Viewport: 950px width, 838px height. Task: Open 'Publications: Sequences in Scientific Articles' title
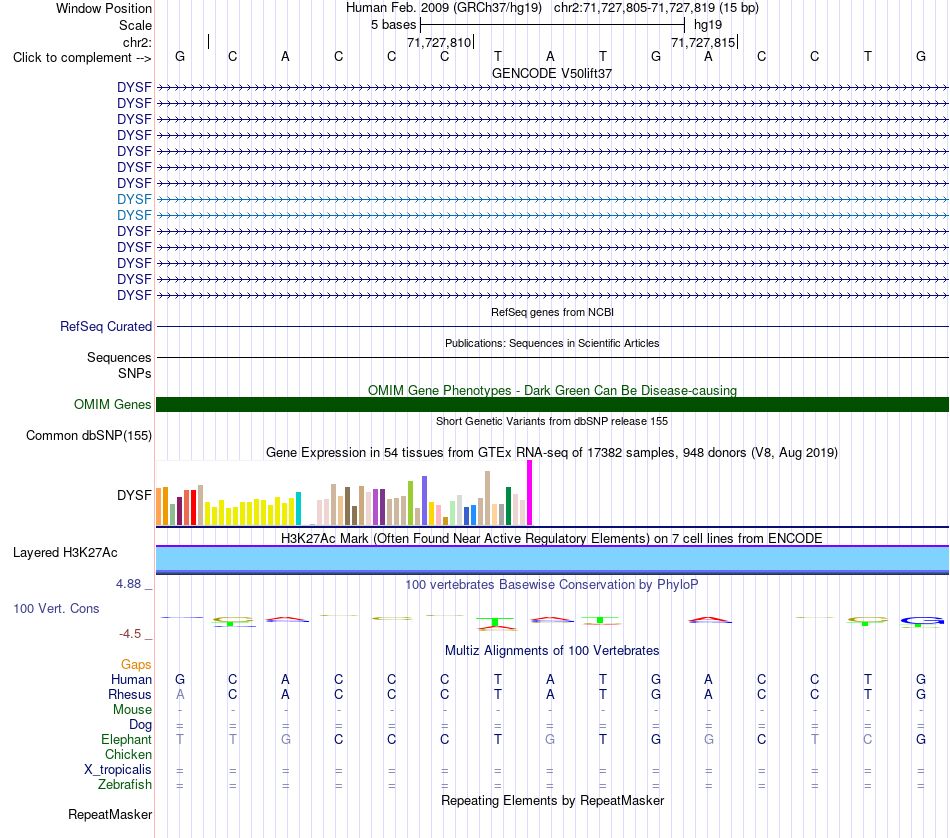(552, 343)
